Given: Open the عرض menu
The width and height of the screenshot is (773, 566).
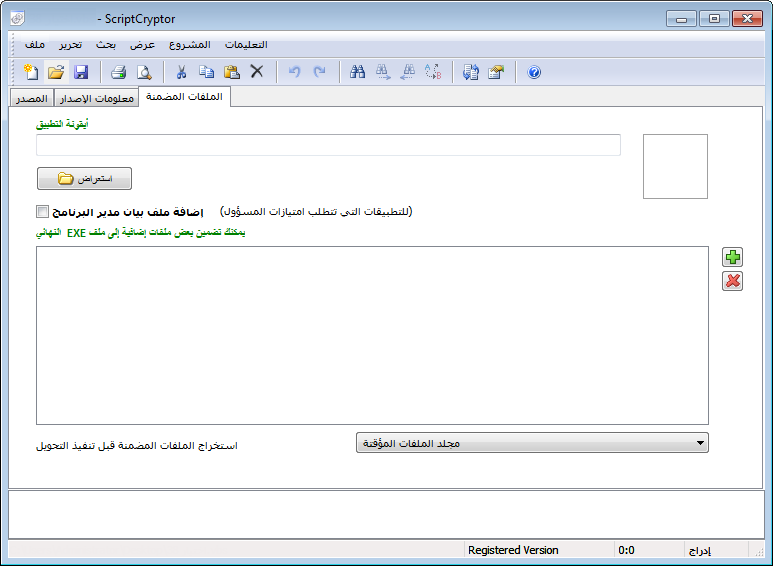Looking at the screenshot, I should coord(142,45).
